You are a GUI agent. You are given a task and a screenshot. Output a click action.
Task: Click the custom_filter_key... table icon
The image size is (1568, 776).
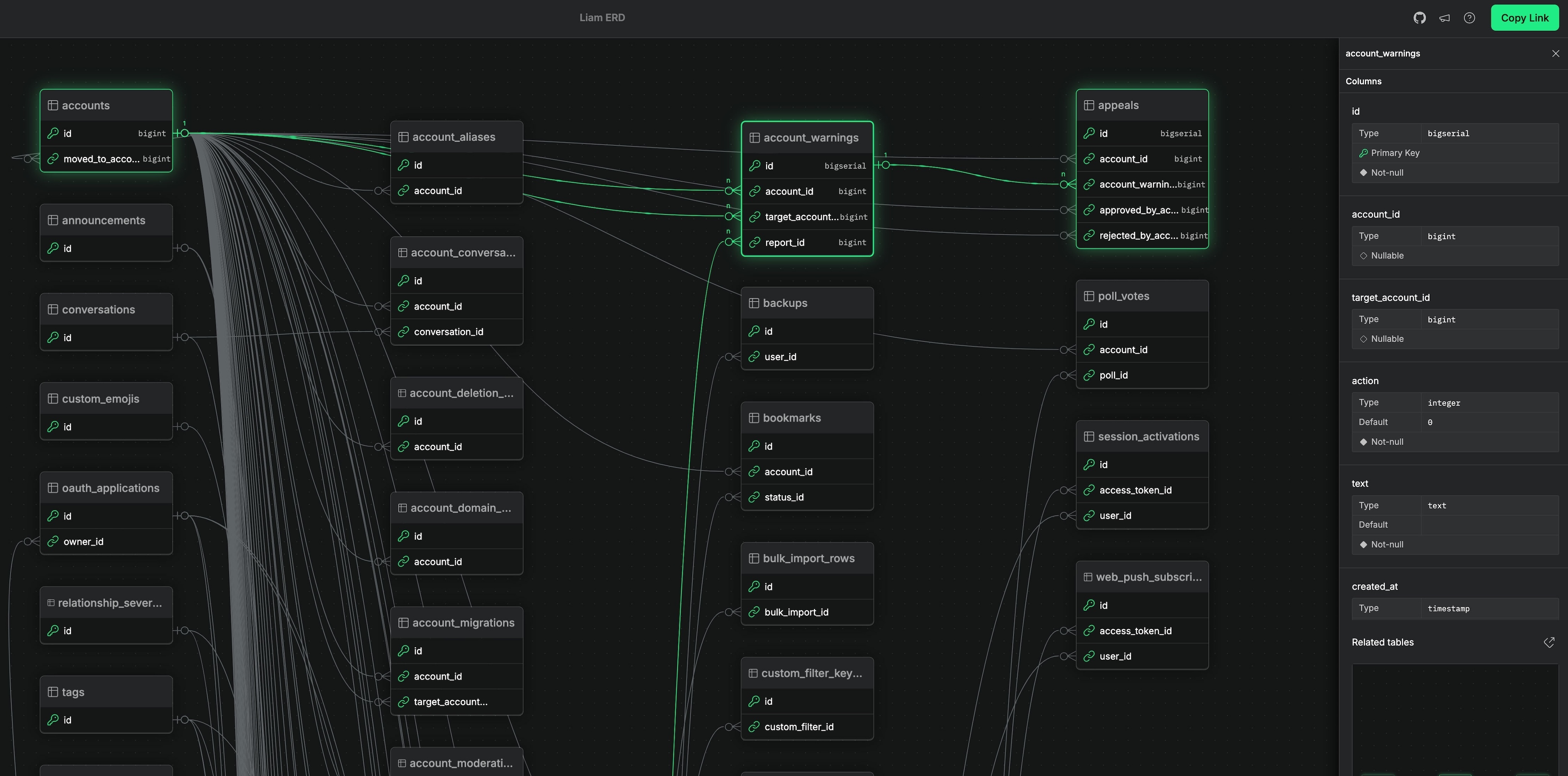753,673
